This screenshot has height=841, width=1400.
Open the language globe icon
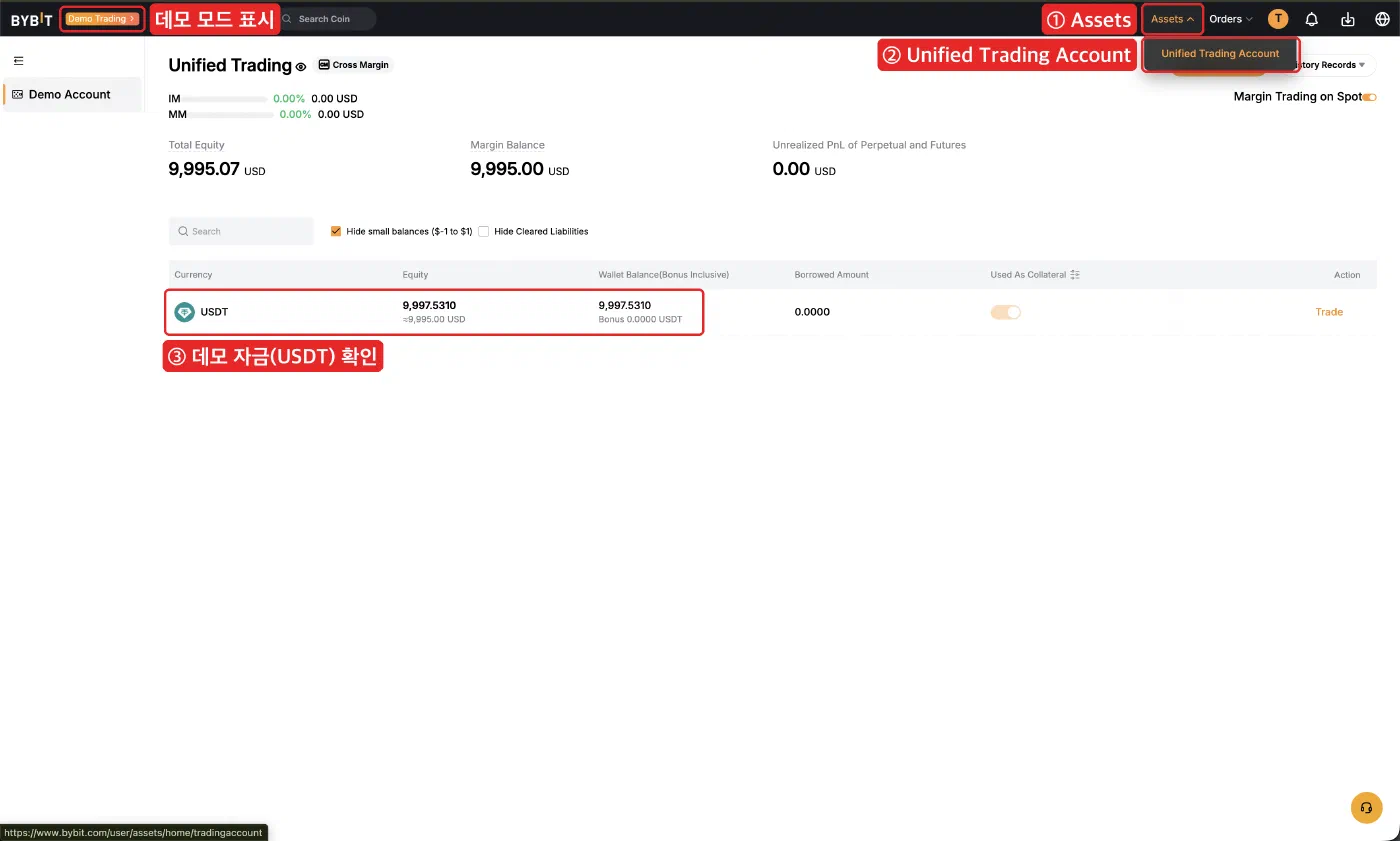click(x=1383, y=19)
